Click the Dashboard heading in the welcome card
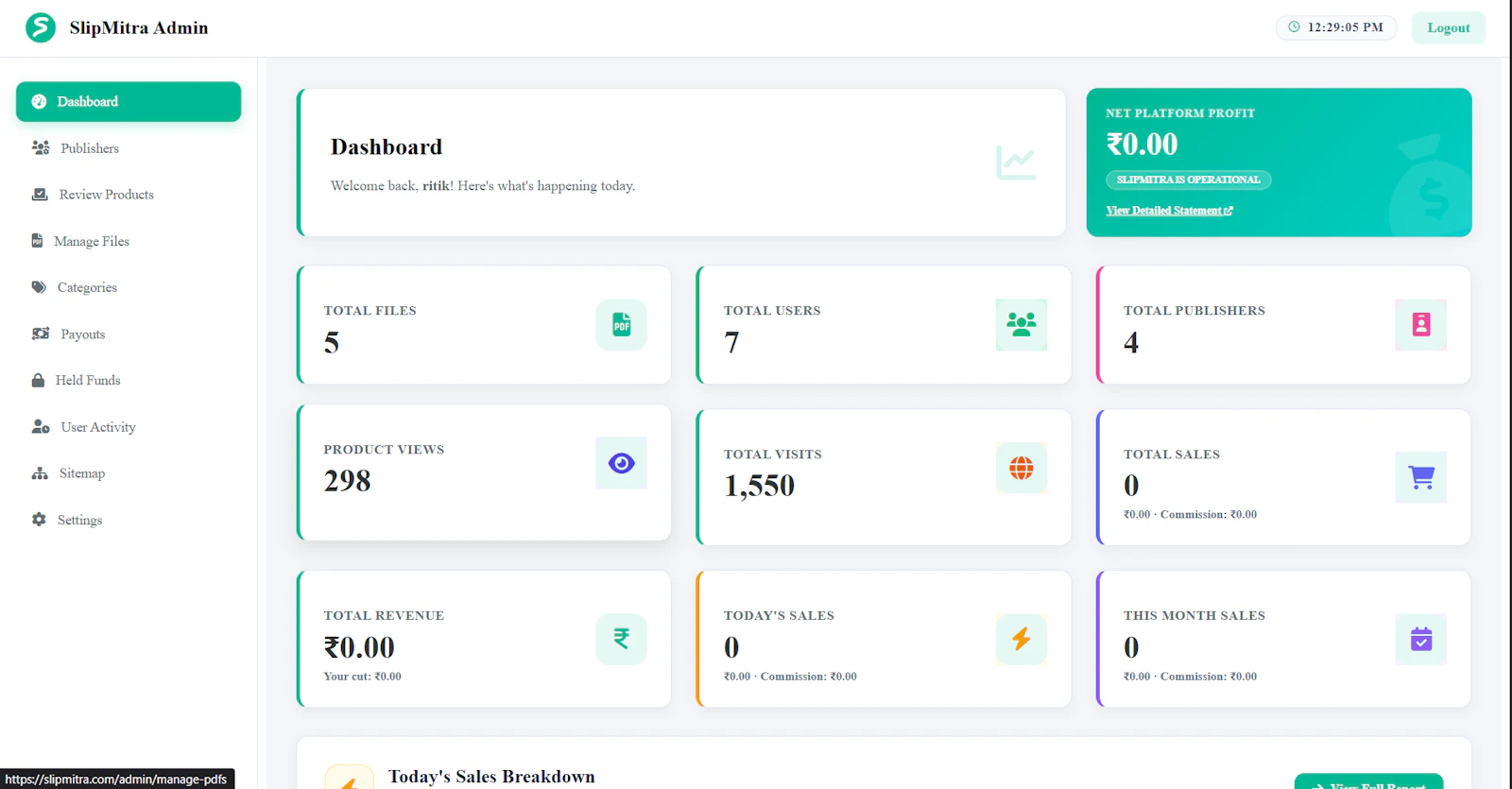Viewport: 1512px width, 789px height. click(387, 147)
